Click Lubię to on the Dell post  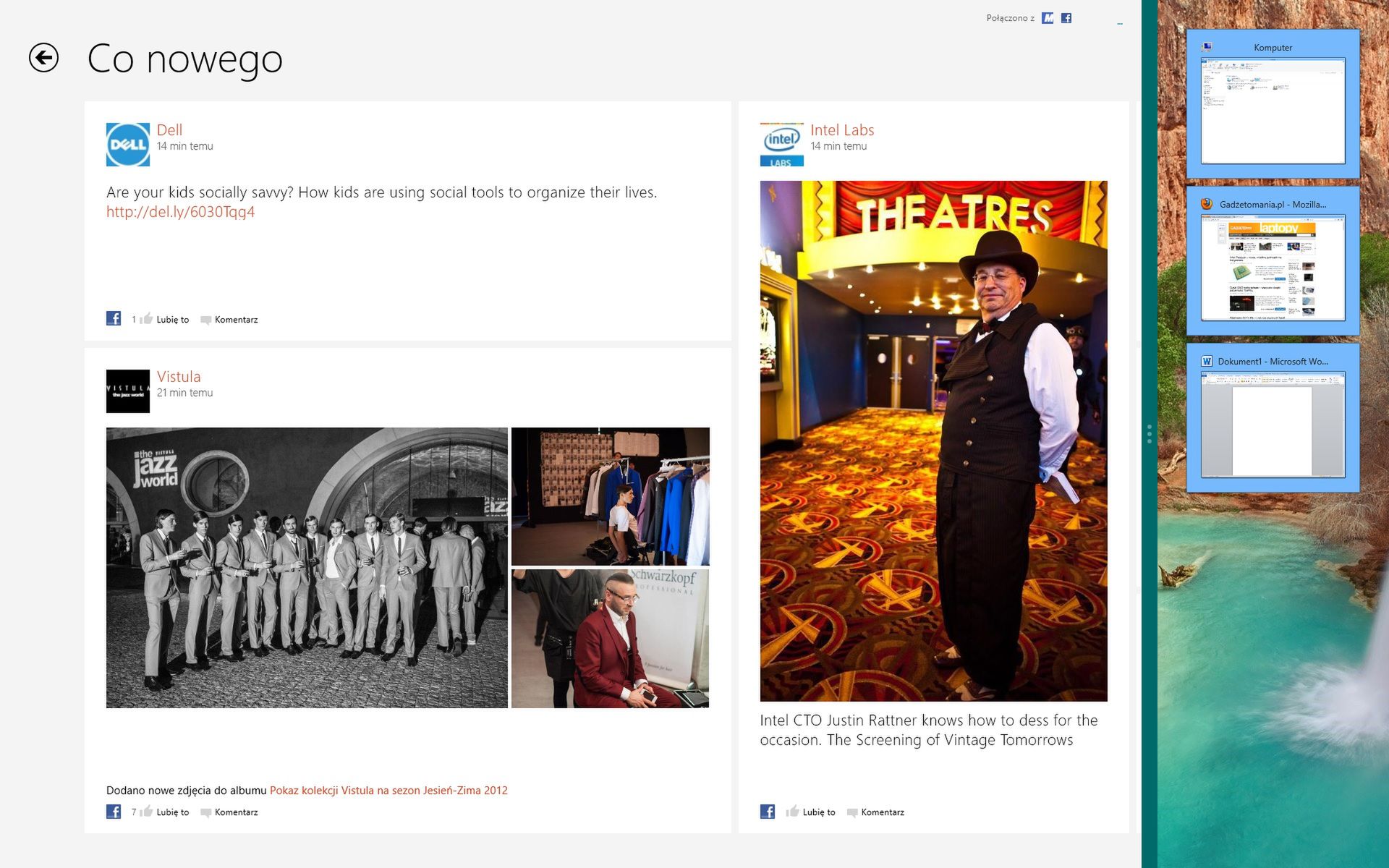[x=172, y=320]
